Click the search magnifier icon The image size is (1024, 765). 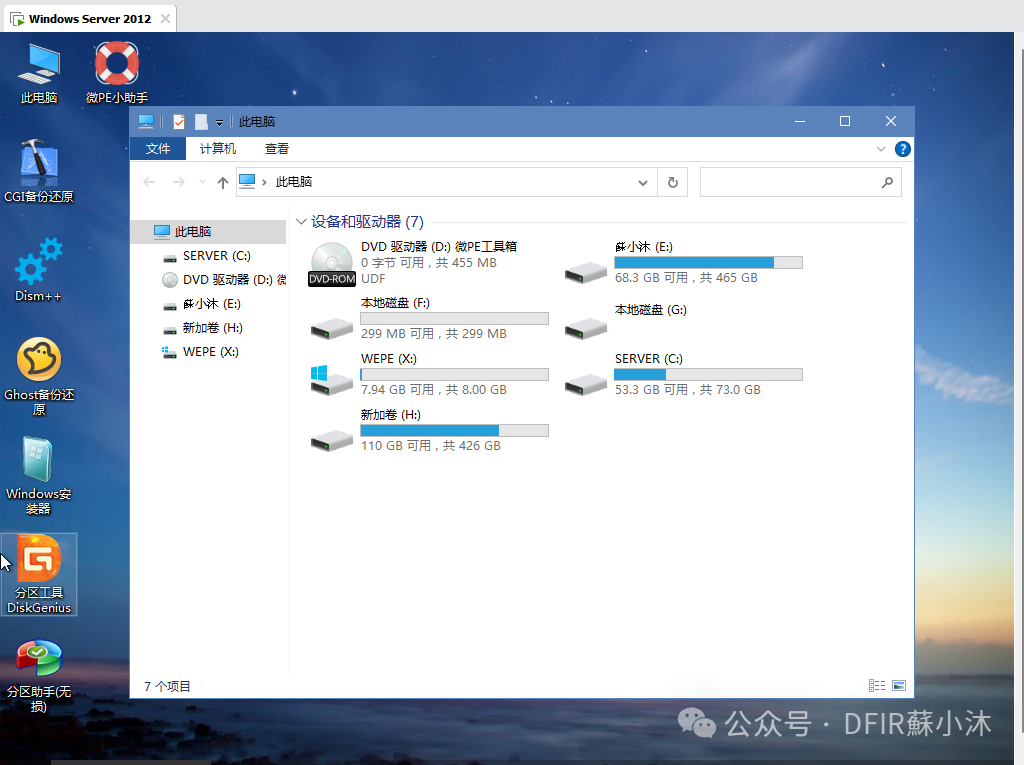click(x=887, y=182)
